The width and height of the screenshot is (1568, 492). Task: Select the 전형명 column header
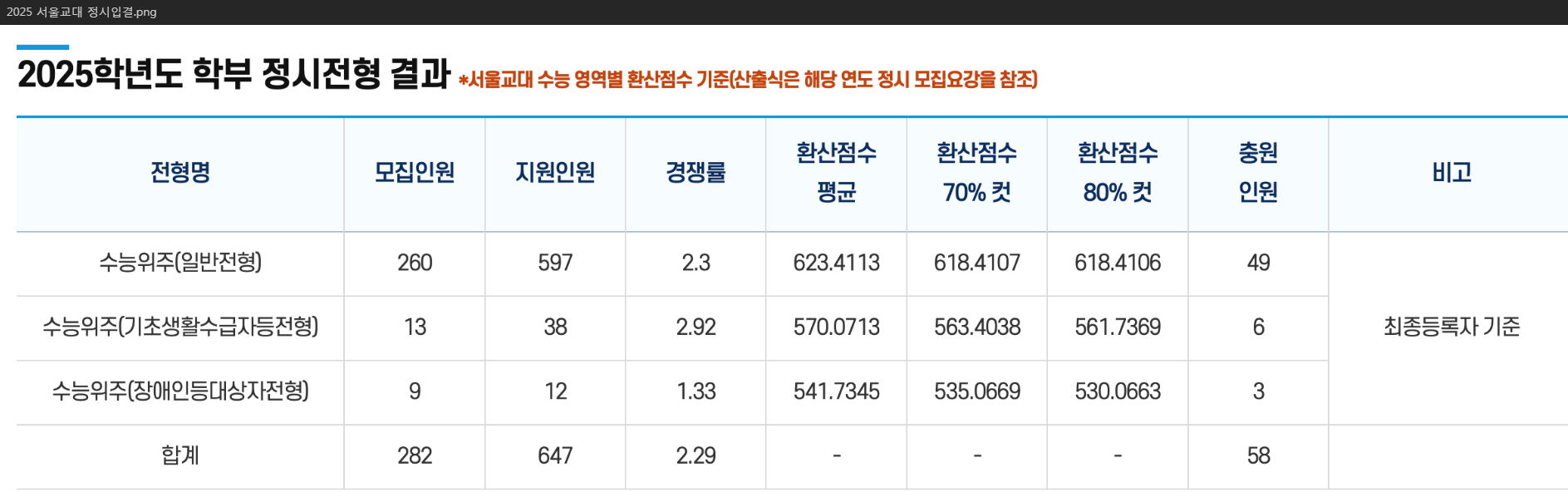(180, 173)
